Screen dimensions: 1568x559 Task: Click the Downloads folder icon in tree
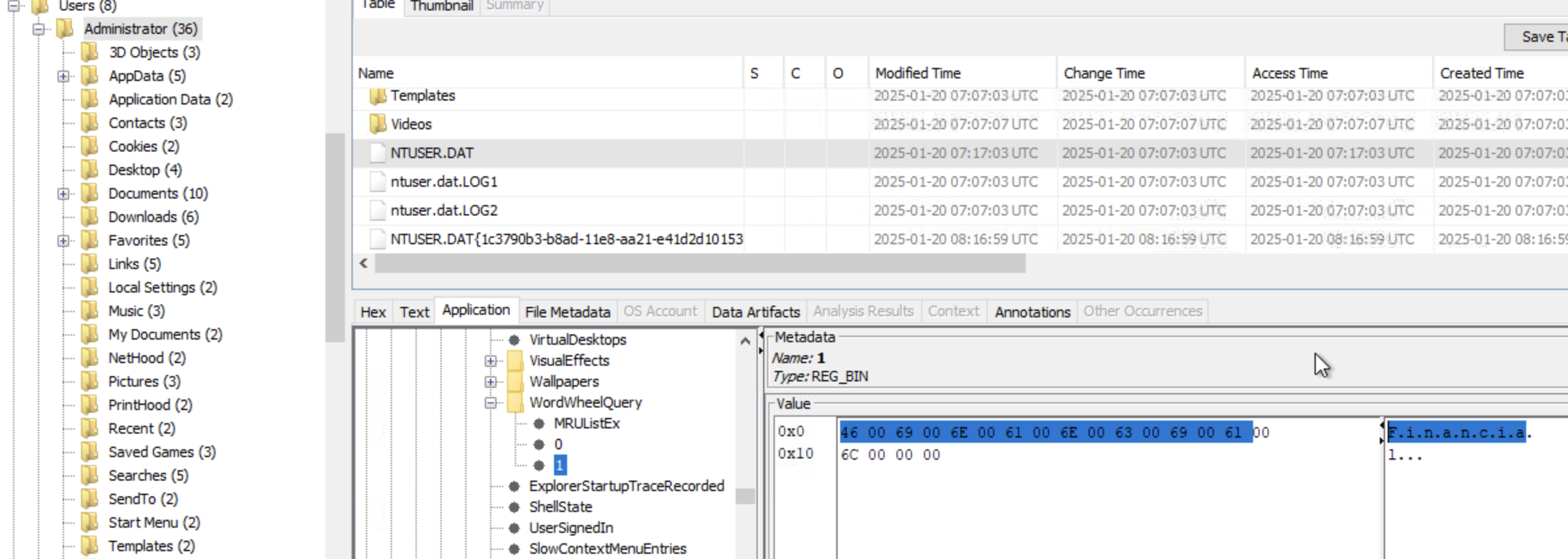(90, 217)
